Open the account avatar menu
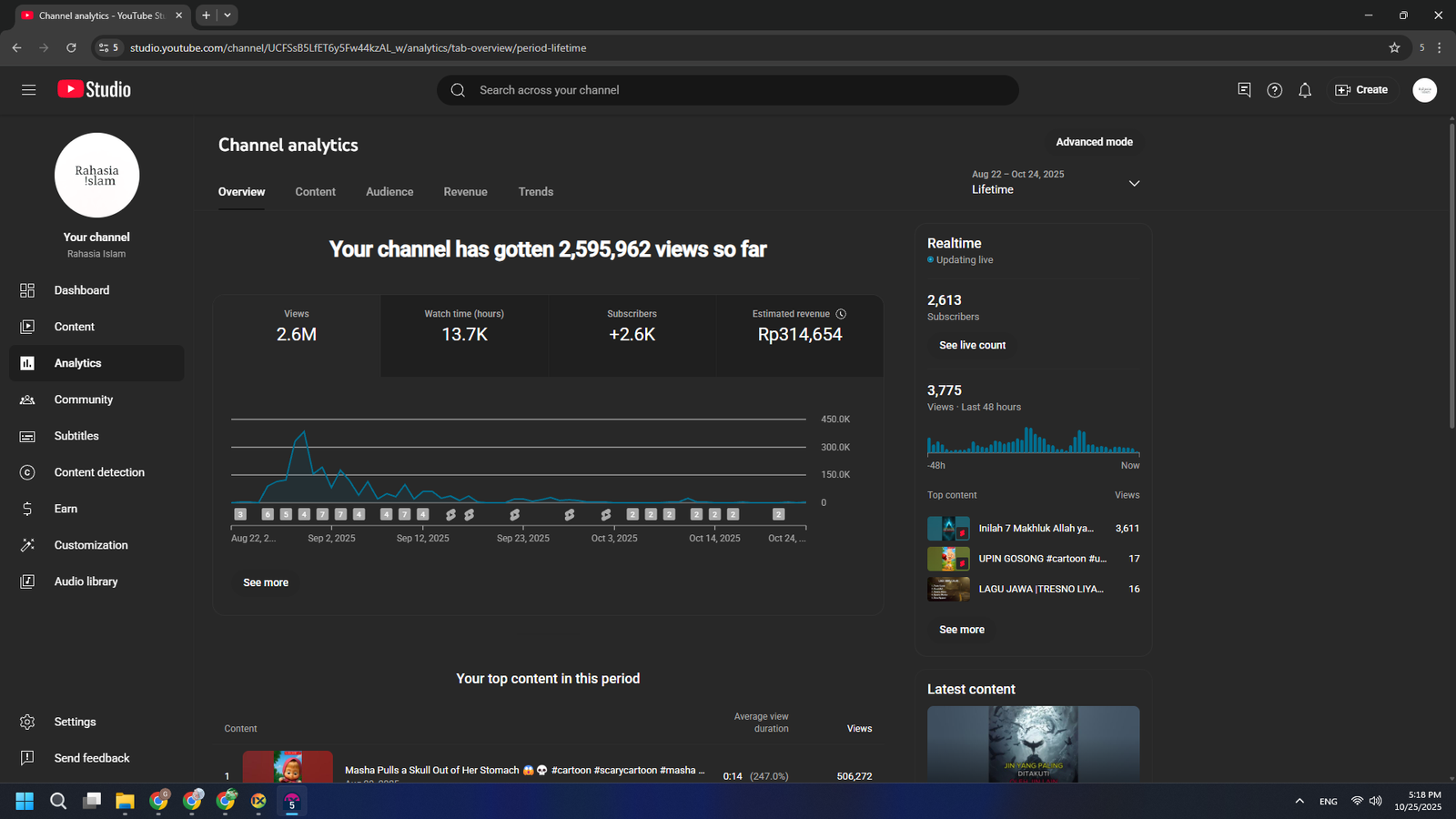Viewport: 1456px width, 819px height. tap(1424, 90)
